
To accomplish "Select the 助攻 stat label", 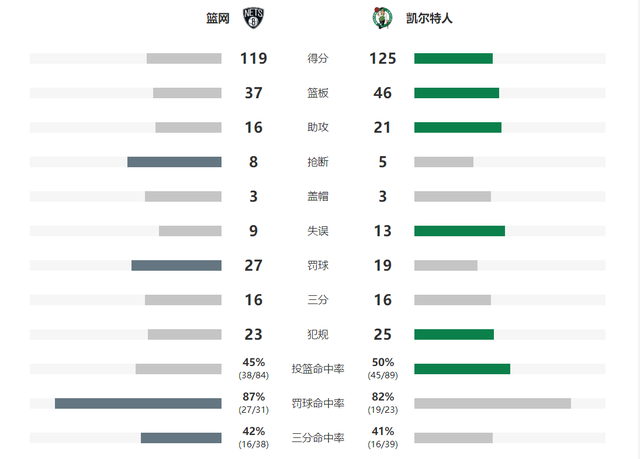I will pos(318,127).
